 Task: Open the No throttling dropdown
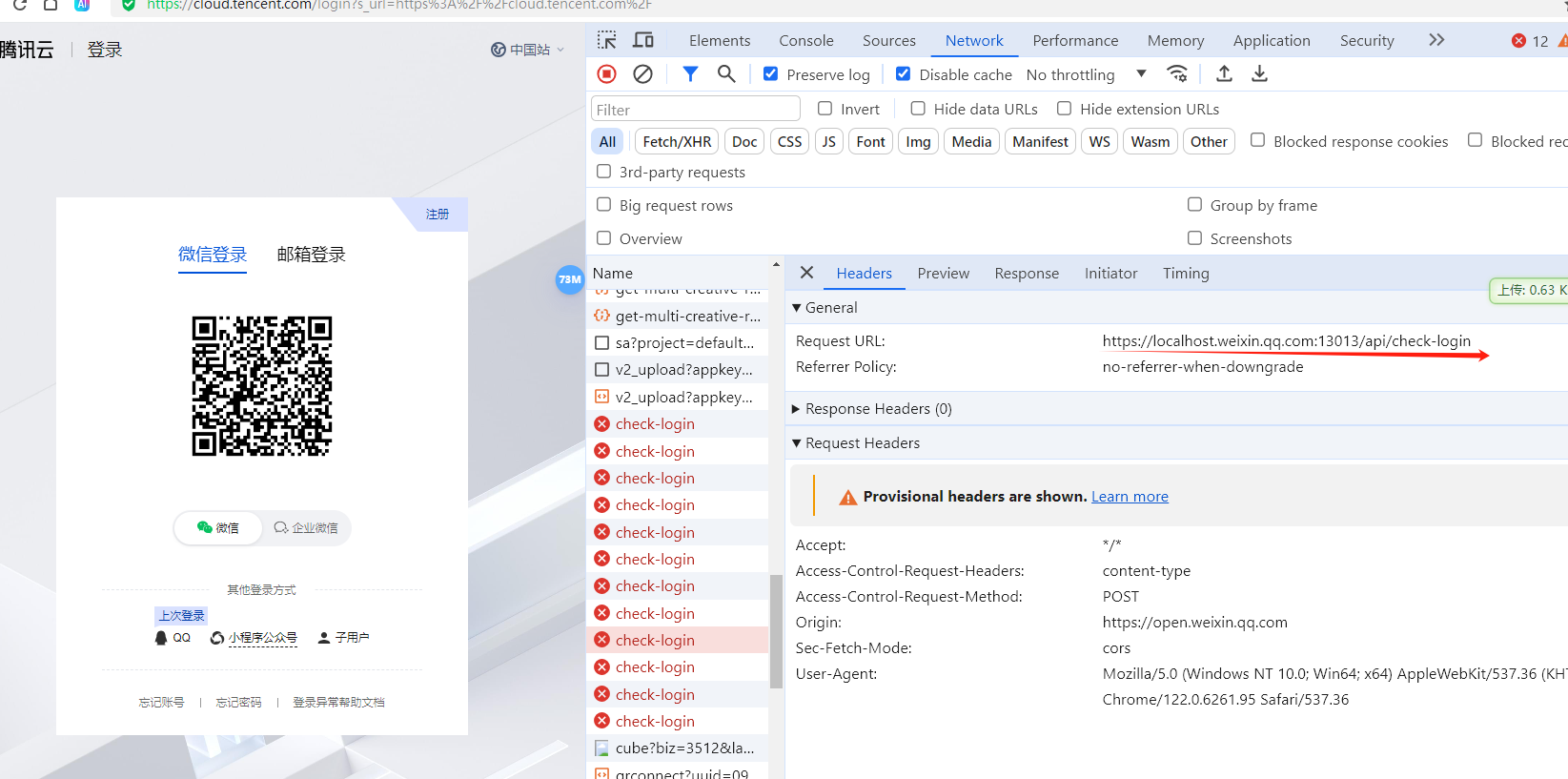(1085, 74)
